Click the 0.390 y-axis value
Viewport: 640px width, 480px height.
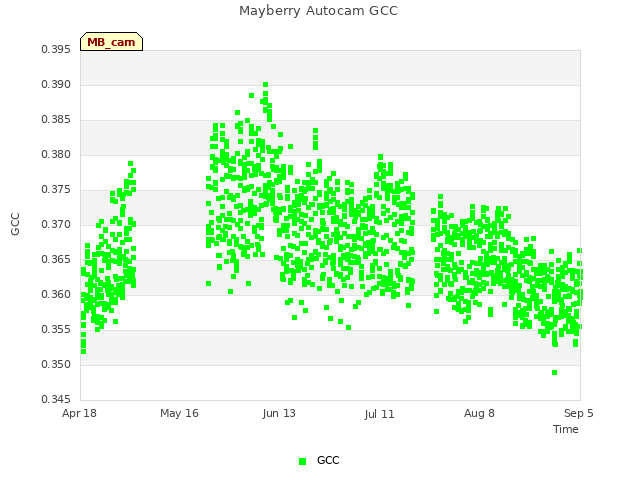pos(56,84)
